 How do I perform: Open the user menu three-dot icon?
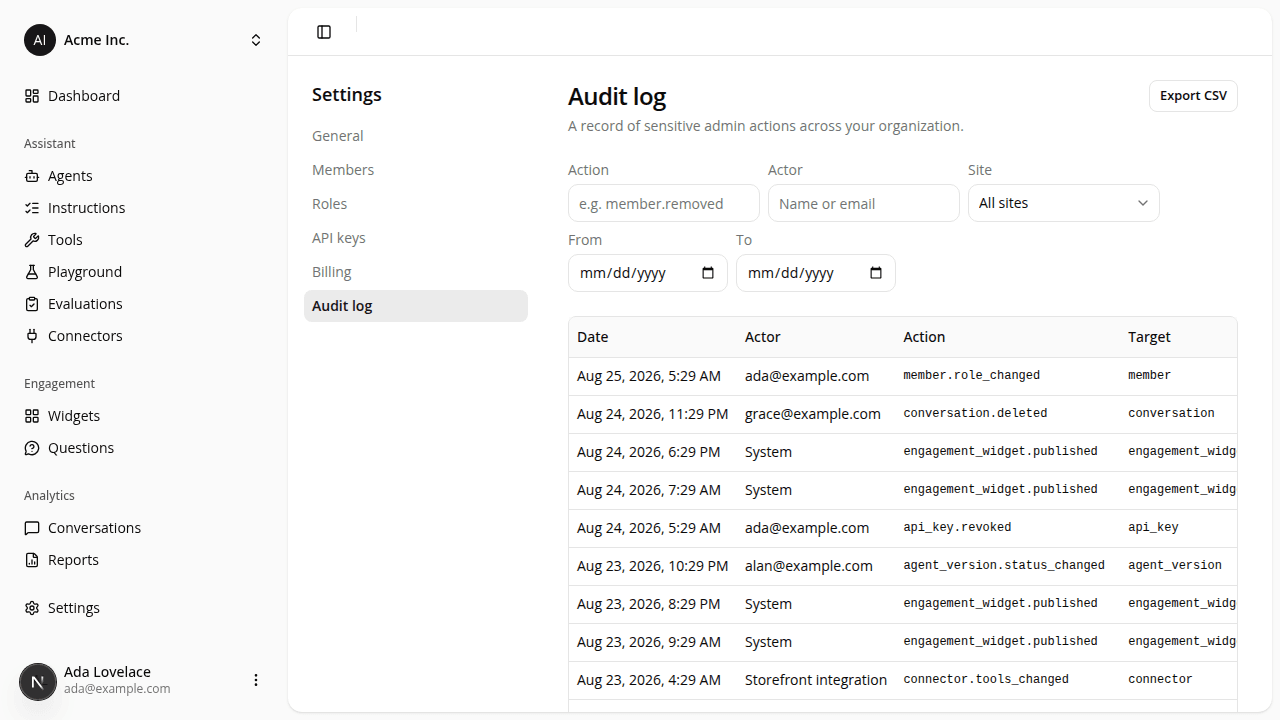point(256,680)
